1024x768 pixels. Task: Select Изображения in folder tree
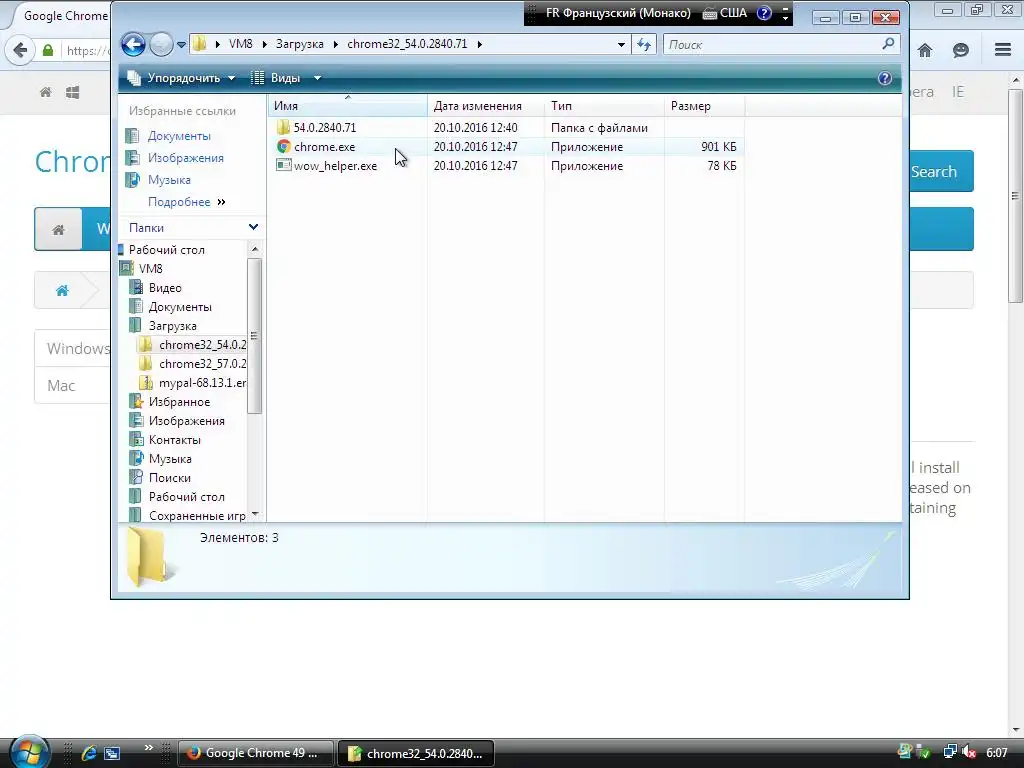[186, 421]
